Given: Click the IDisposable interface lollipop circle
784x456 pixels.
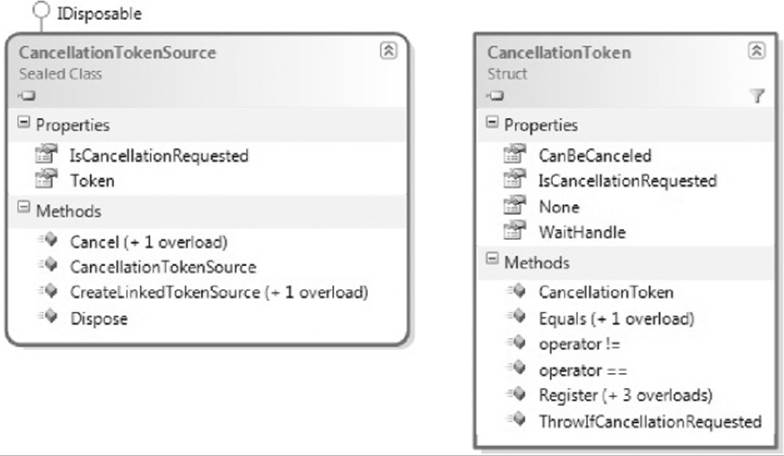Looking at the screenshot, I should tap(41, 10).
